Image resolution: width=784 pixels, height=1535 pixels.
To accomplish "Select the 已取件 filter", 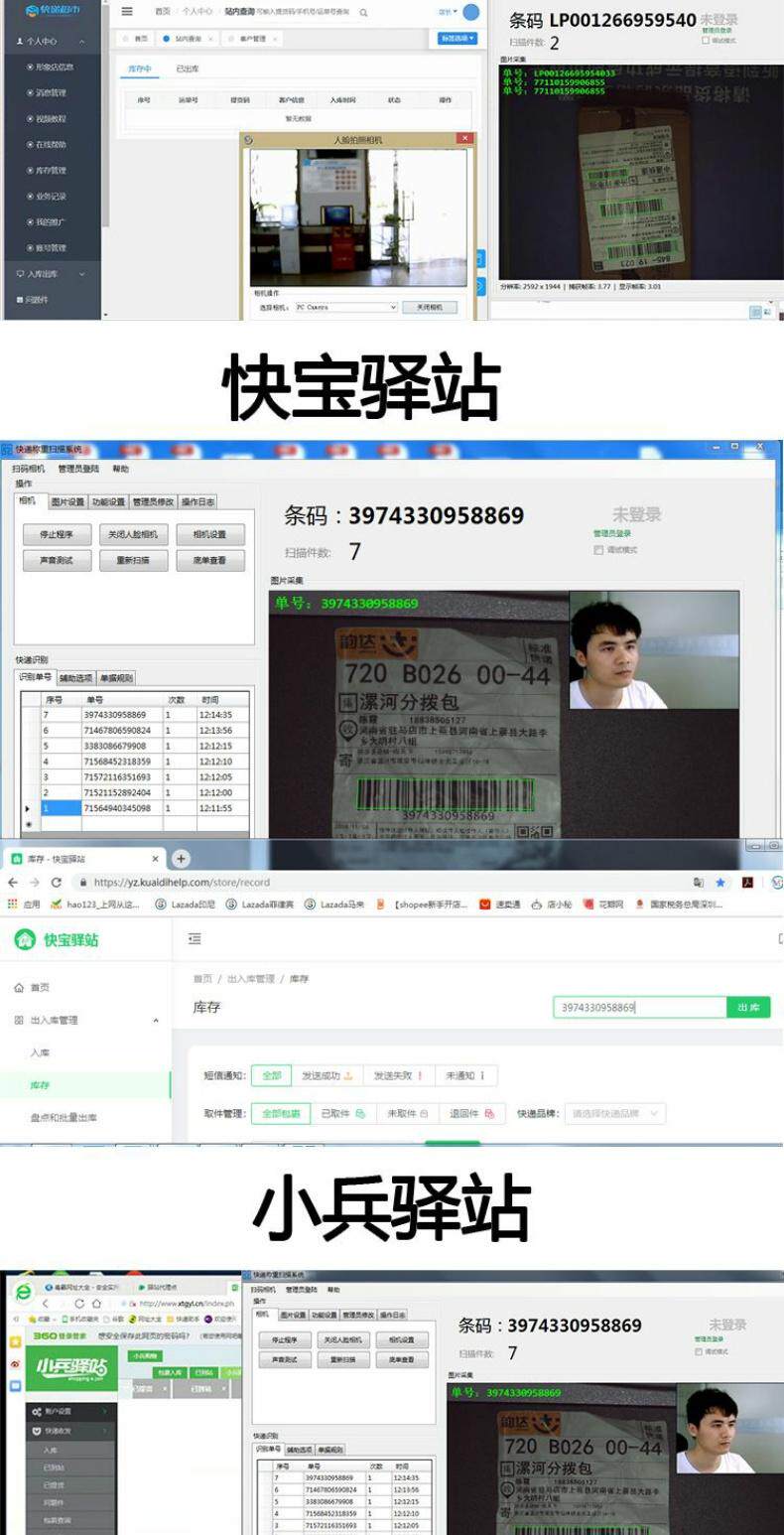I will (x=342, y=1114).
